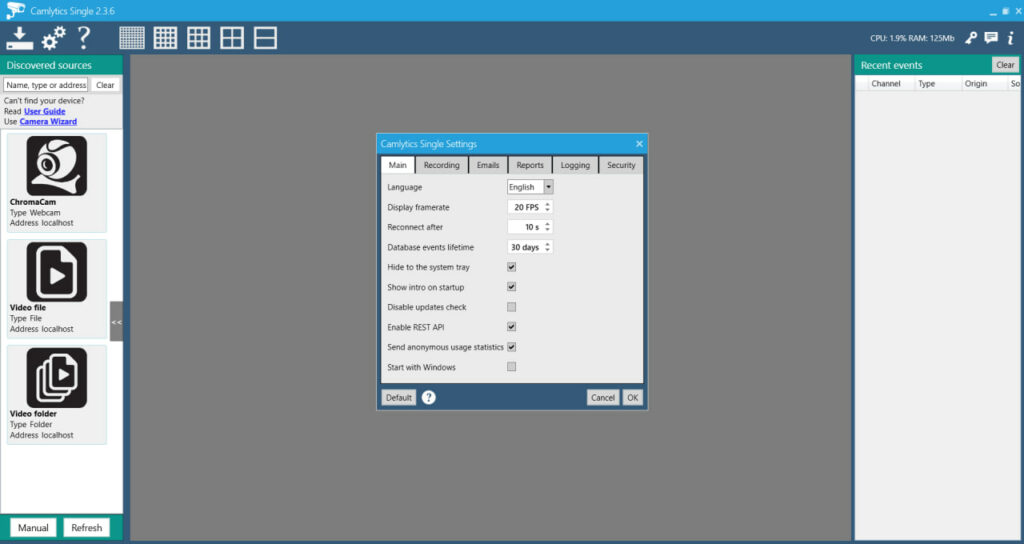Click the Manual button

(x=33, y=528)
